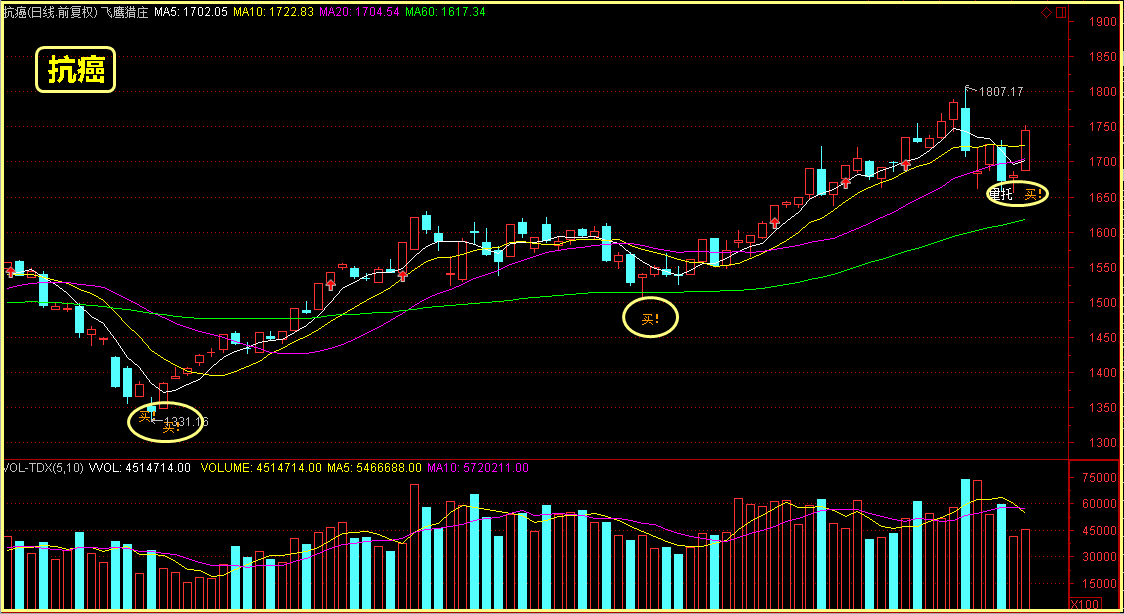Select the MA60: 1617.34 readout
The width and height of the screenshot is (1124, 614).
click(x=445, y=12)
